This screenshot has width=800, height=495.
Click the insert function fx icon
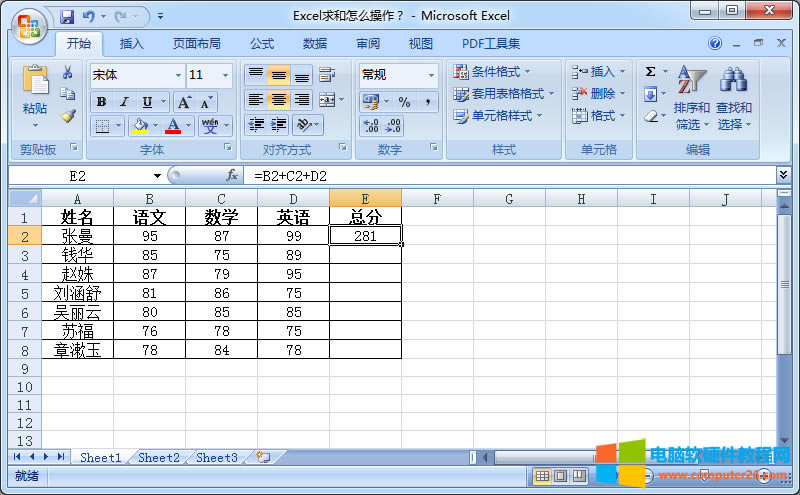tap(232, 176)
